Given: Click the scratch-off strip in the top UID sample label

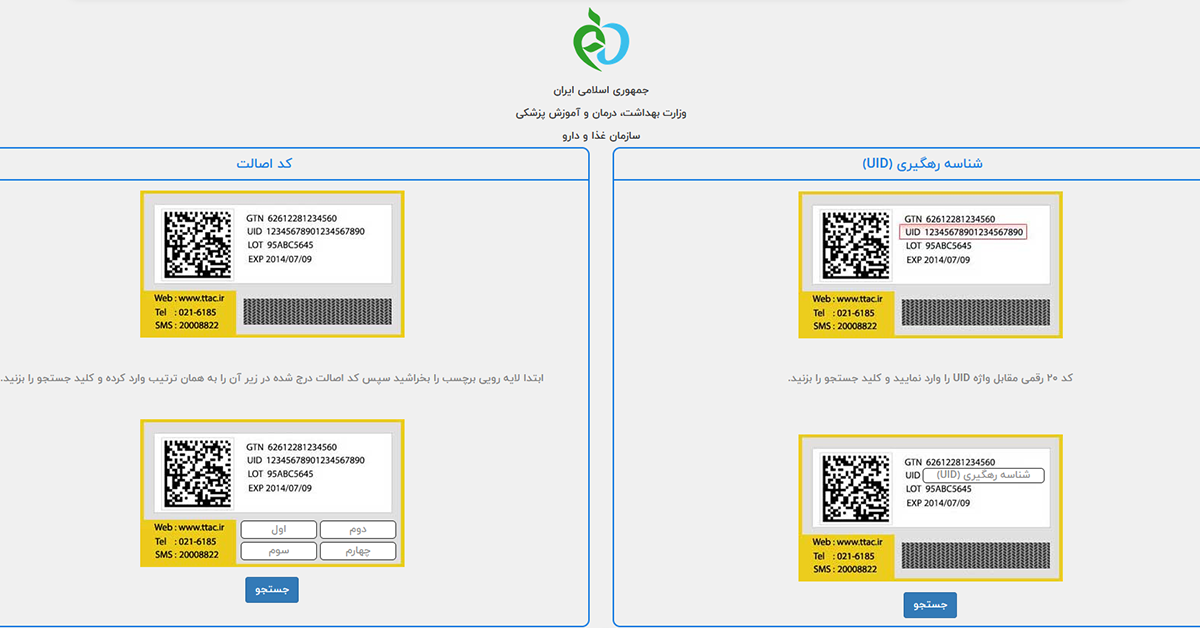Looking at the screenshot, I should pos(976,312).
